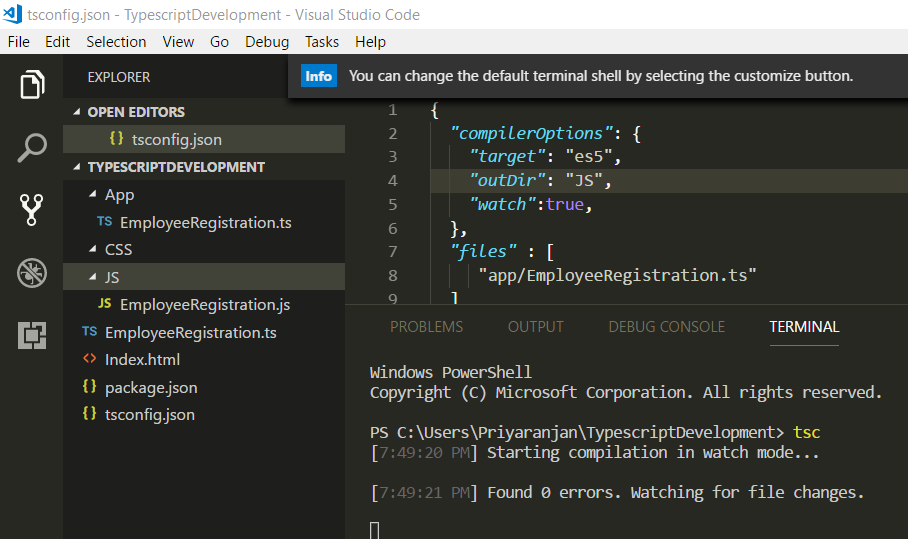908x539 pixels.
Task: Open the Debug menu
Action: [267, 42]
